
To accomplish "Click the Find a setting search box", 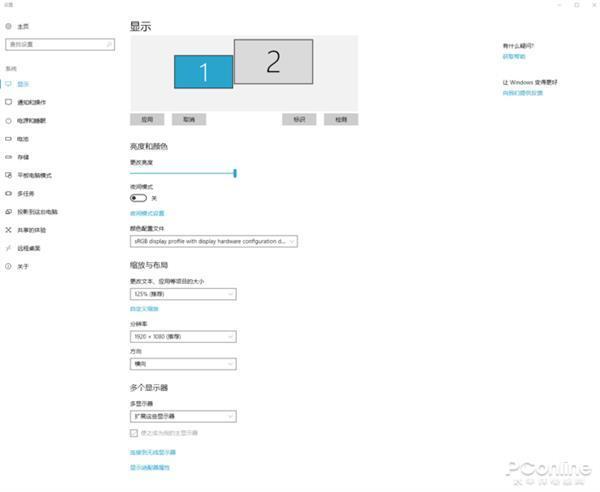I will (60, 45).
